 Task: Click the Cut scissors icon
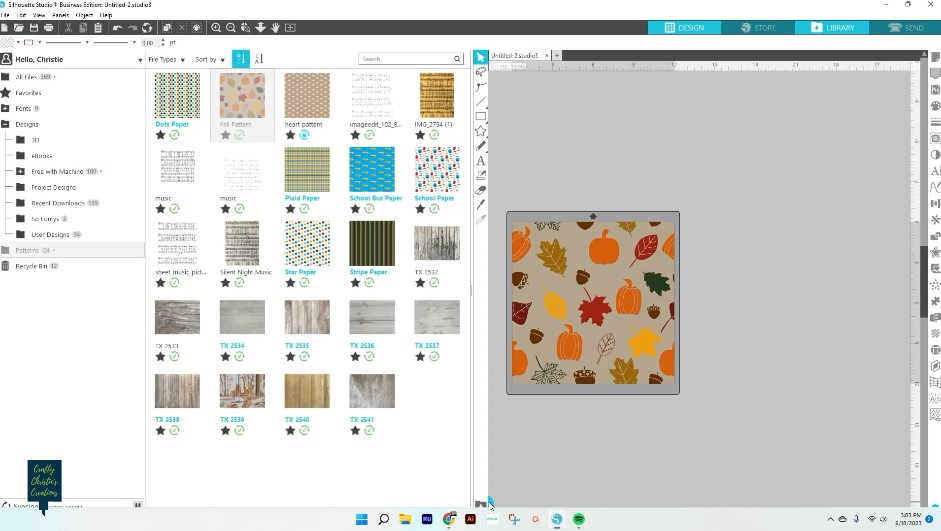(68, 28)
